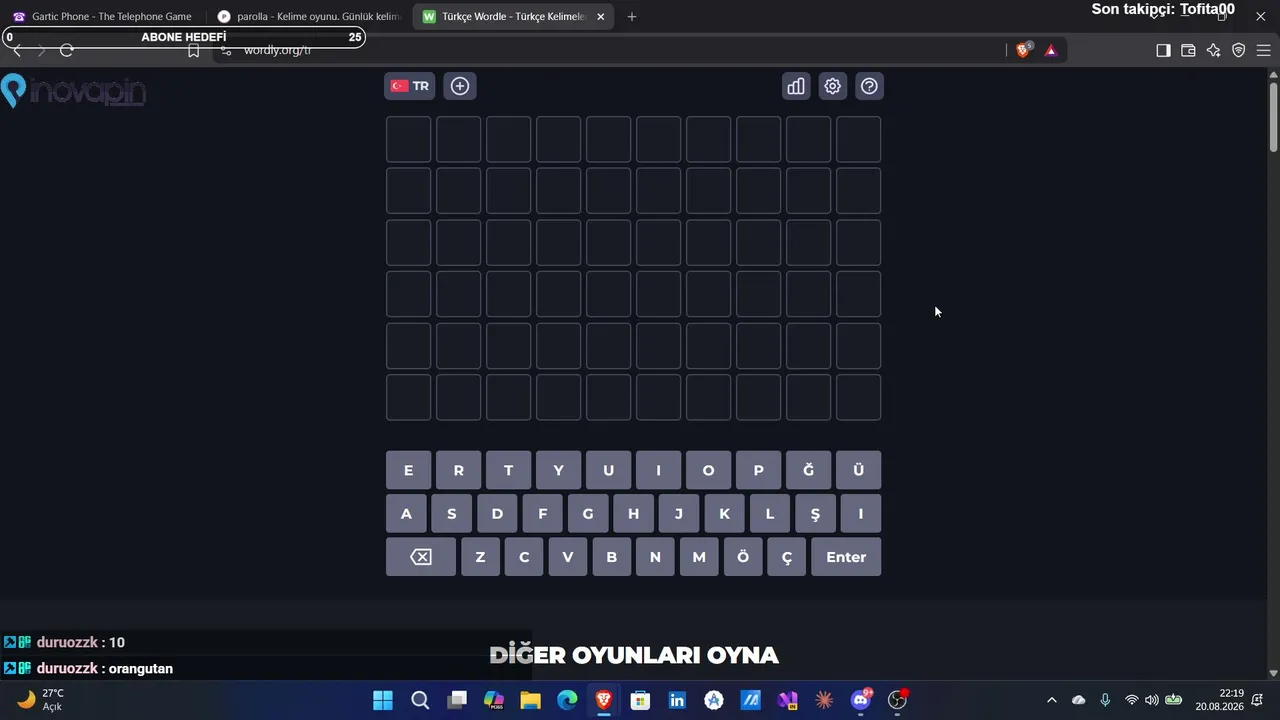
Task: Tap the Z key on the game keyboard
Action: [480, 557]
